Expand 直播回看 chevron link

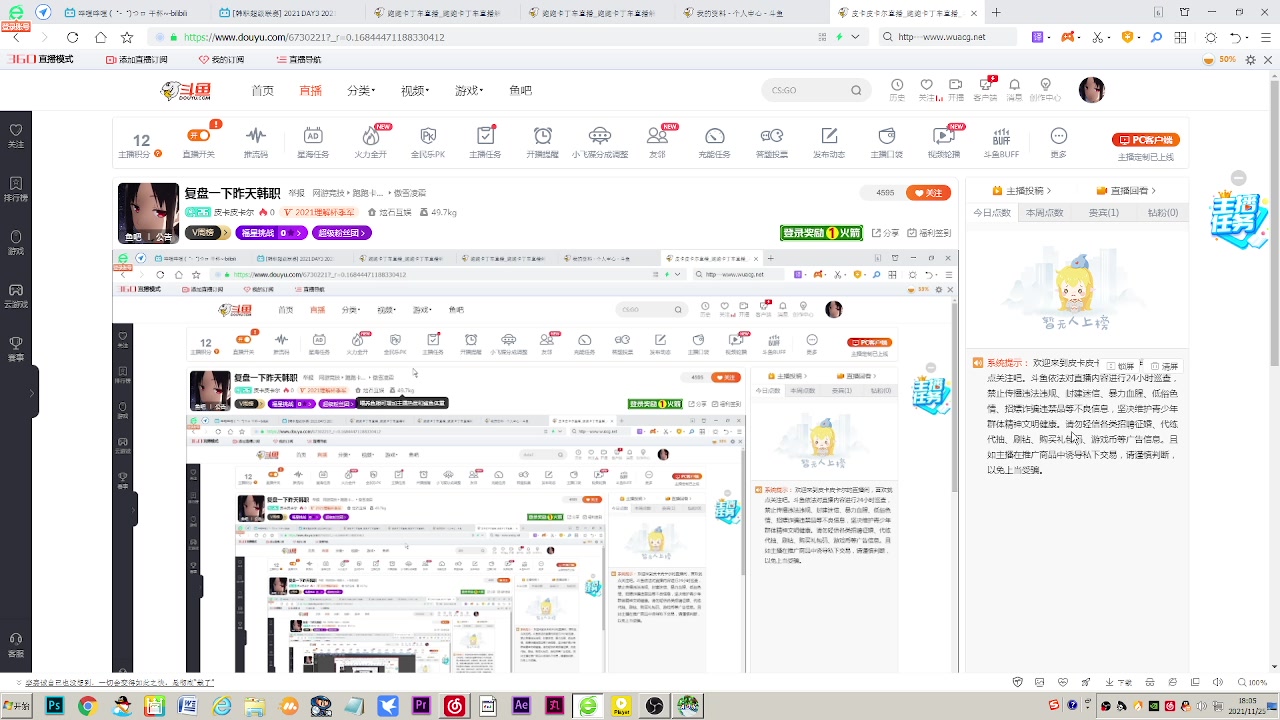click(1127, 190)
